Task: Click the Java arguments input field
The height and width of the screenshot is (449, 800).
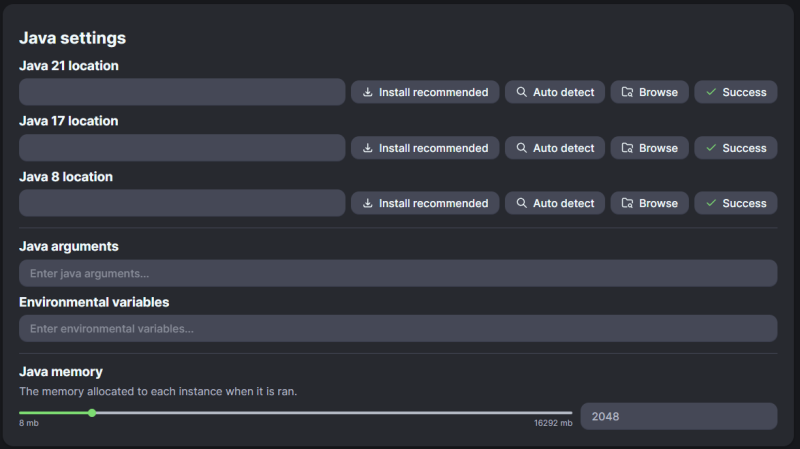Action: [x=398, y=273]
